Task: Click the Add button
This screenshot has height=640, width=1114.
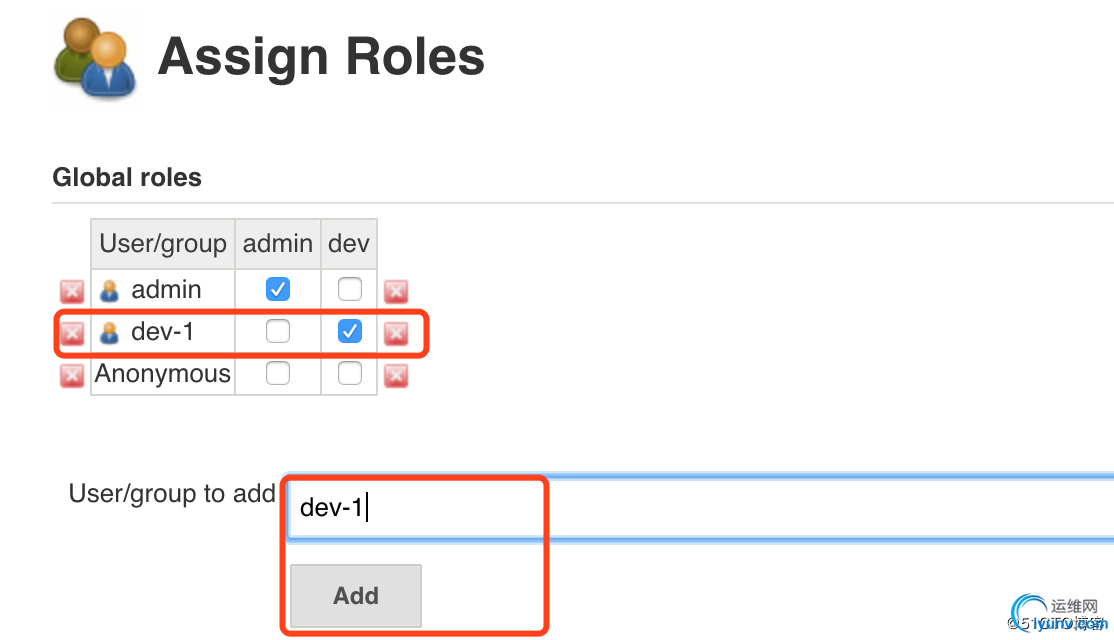Action: tap(356, 596)
